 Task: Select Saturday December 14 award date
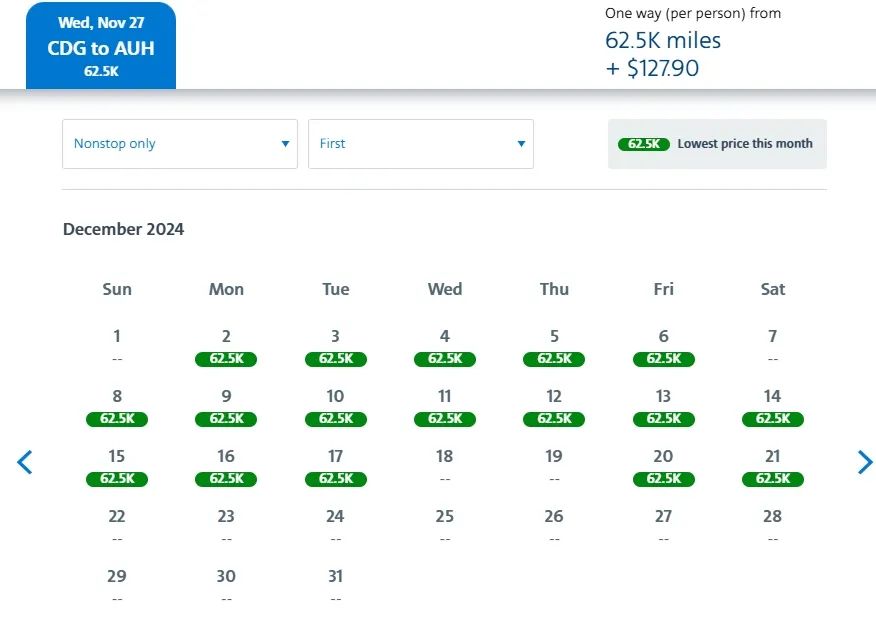click(772, 408)
